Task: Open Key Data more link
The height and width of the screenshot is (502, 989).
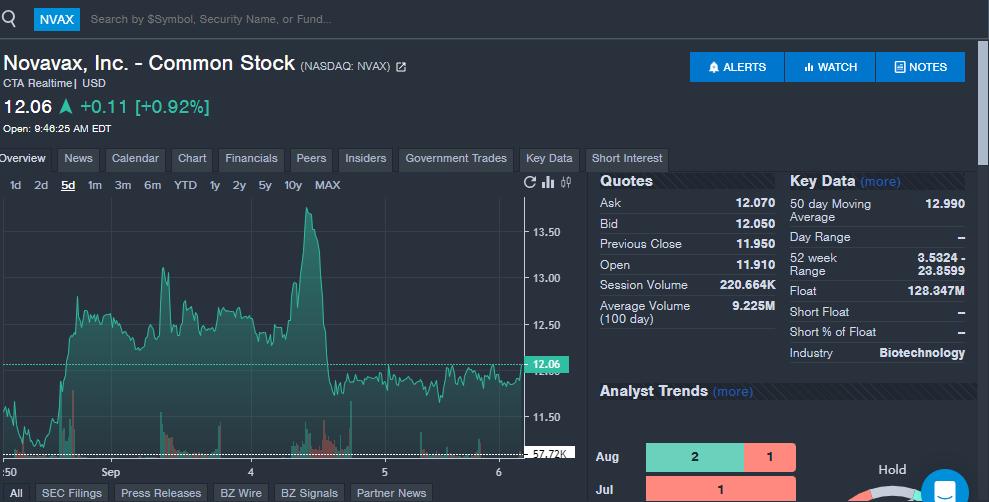Action: pos(880,182)
